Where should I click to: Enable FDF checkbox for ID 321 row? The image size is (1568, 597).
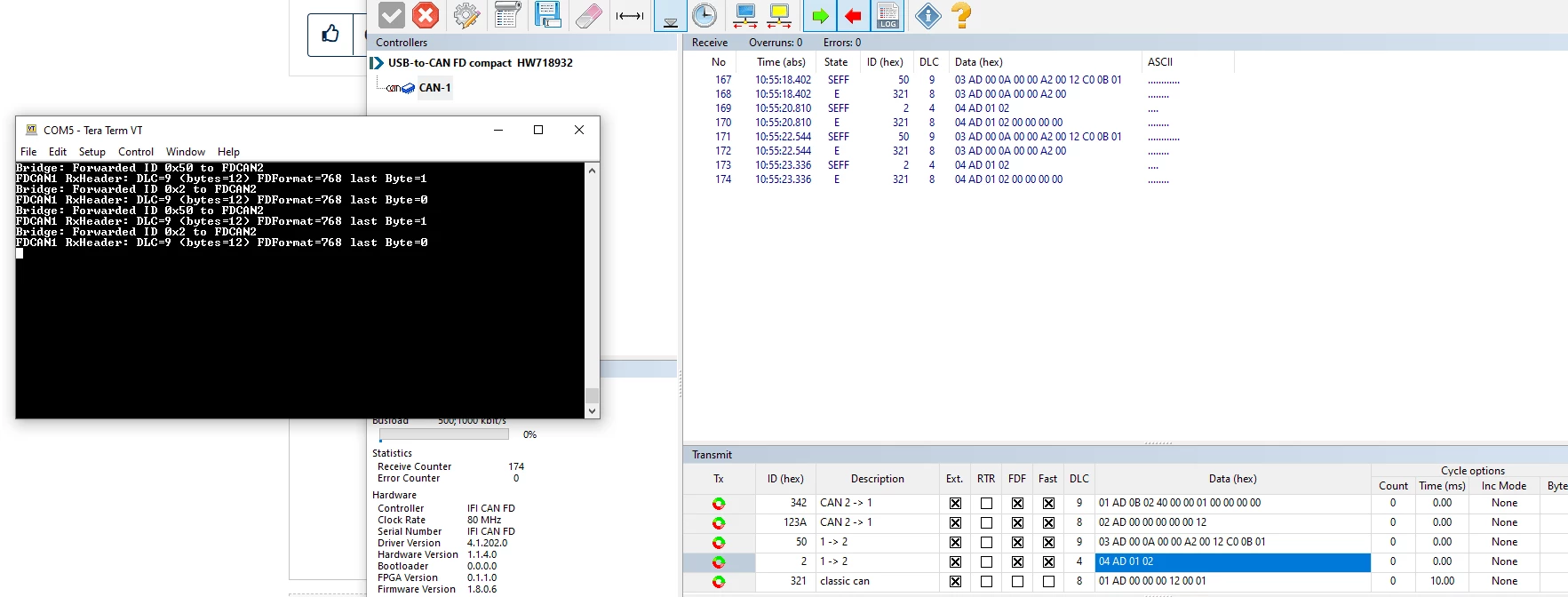[x=1017, y=581]
